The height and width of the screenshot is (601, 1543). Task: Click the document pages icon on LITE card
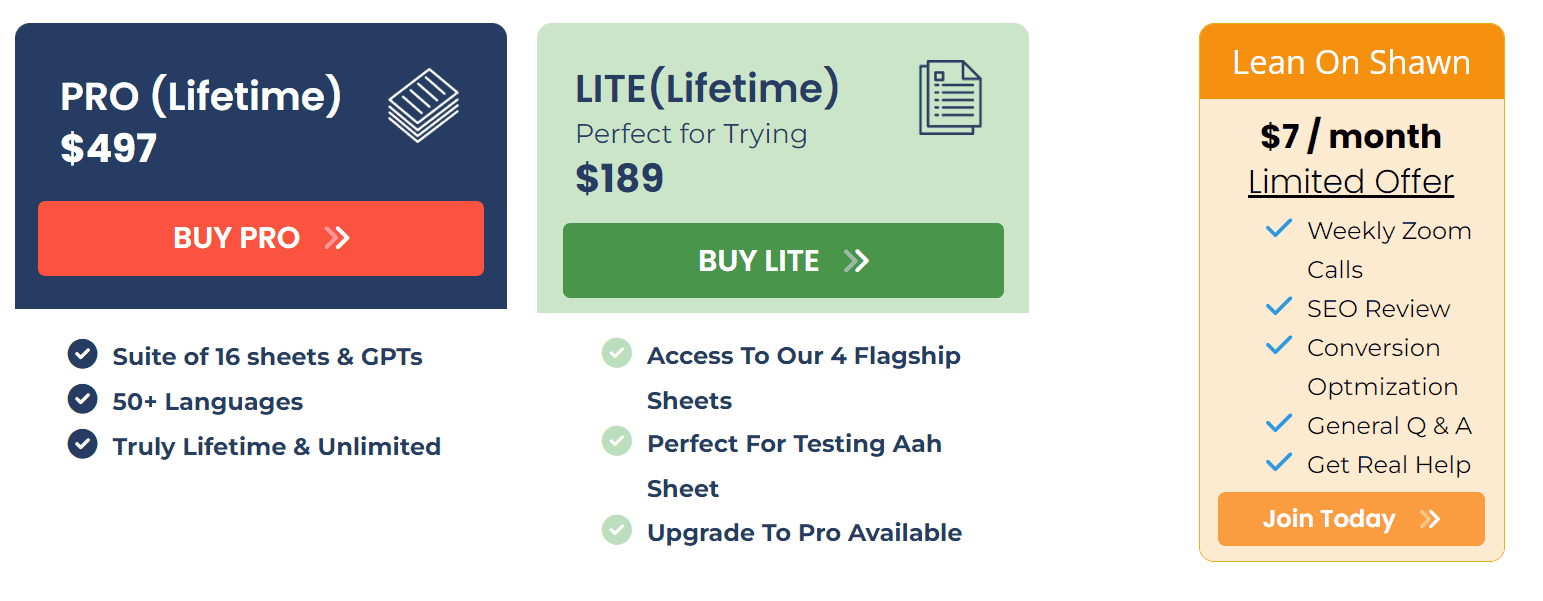click(x=949, y=95)
